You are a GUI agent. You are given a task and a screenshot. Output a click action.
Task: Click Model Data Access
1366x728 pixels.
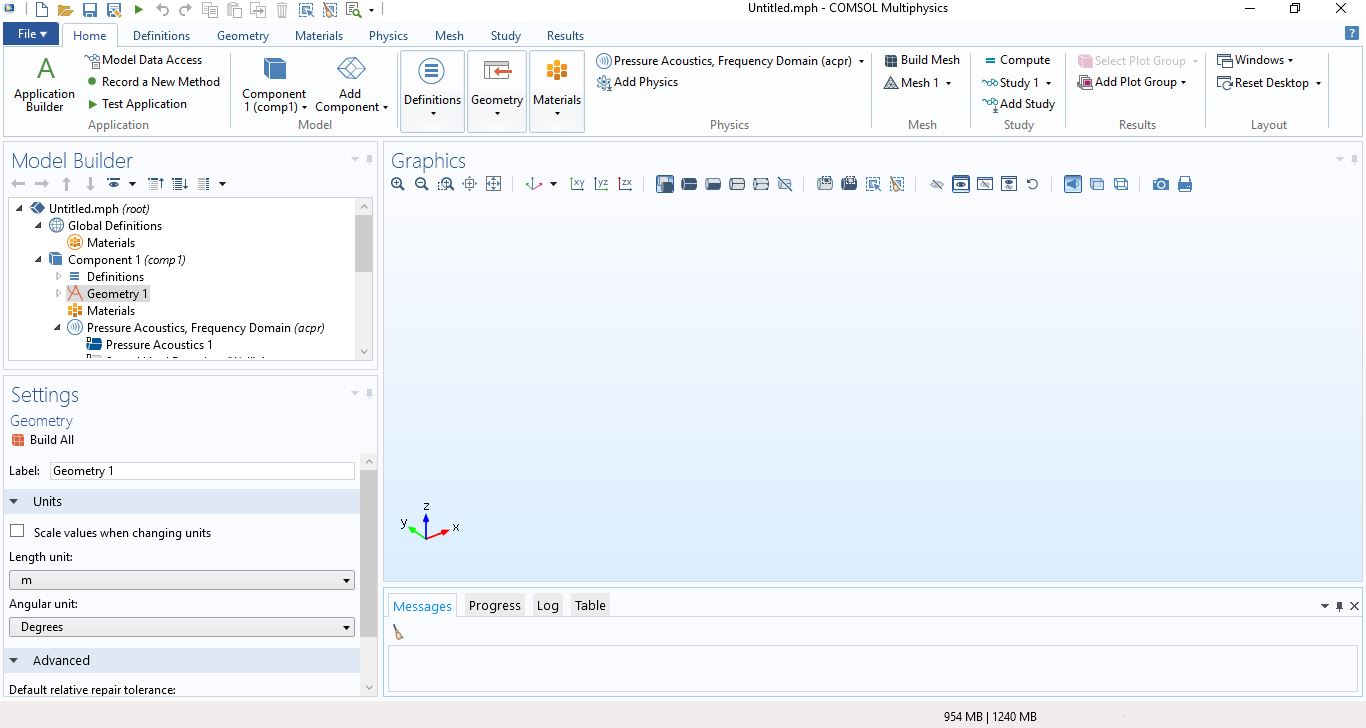[143, 60]
